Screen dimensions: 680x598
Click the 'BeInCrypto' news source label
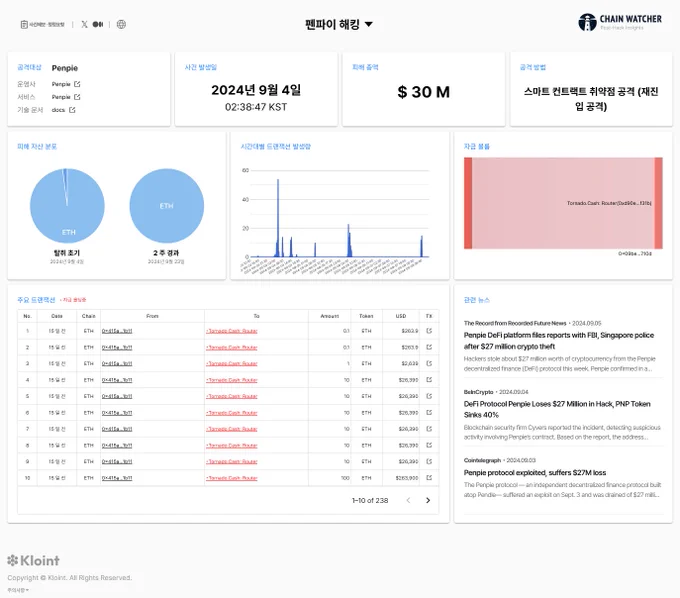[x=478, y=392]
